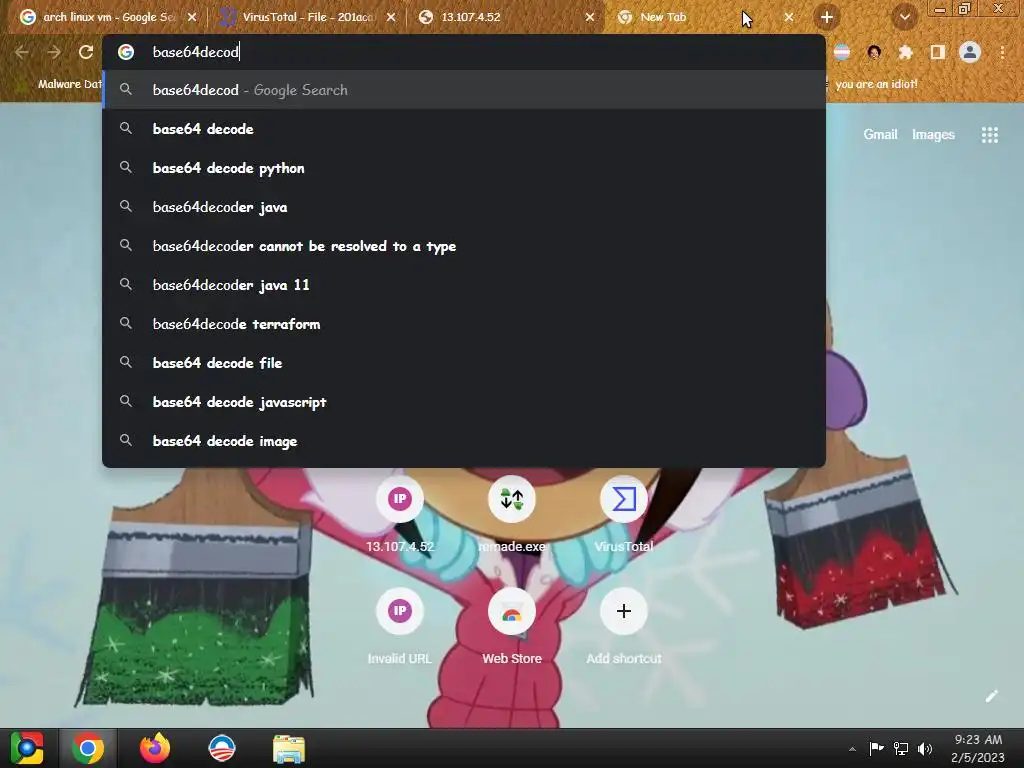The height and width of the screenshot is (768, 1024).
Task: Click the flag extension icon in toolbar
Action: coord(842,52)
